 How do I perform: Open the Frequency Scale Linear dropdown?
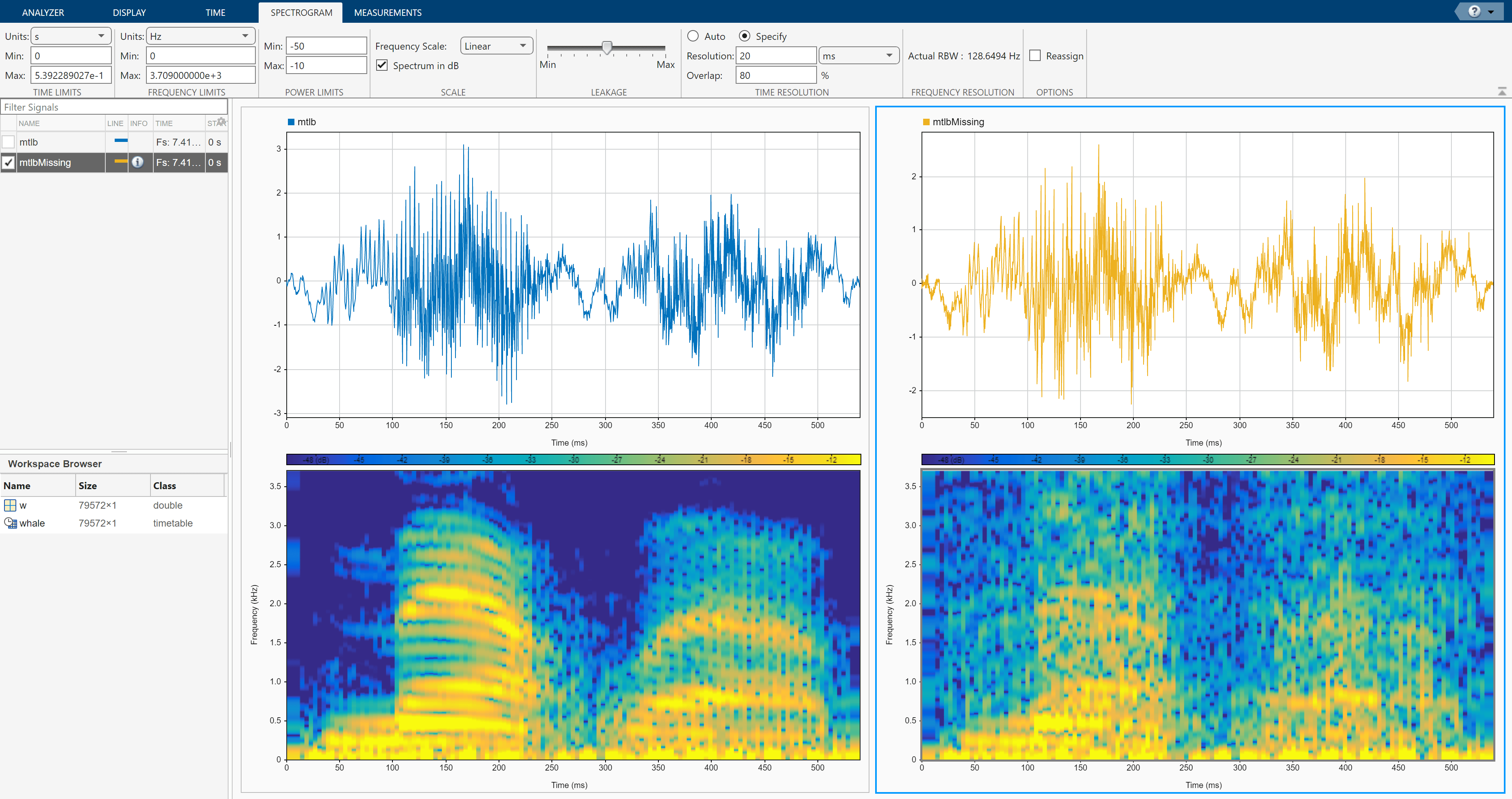(x=496, y=46)
